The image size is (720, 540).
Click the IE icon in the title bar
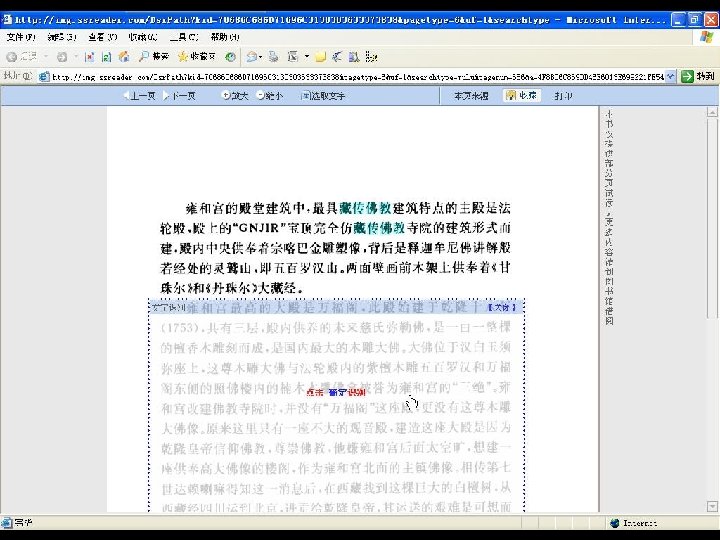point(7,19)
